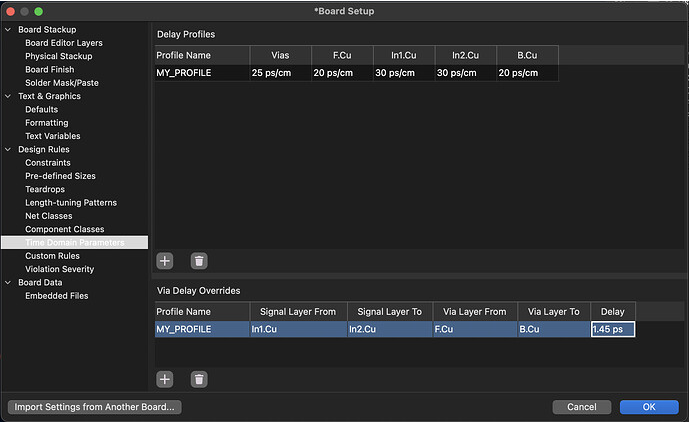The width and height of the screenshot is (689, 423).
Task: Confirm the dialog with OK
Action: pyautogui.click(x=648, y=407)
